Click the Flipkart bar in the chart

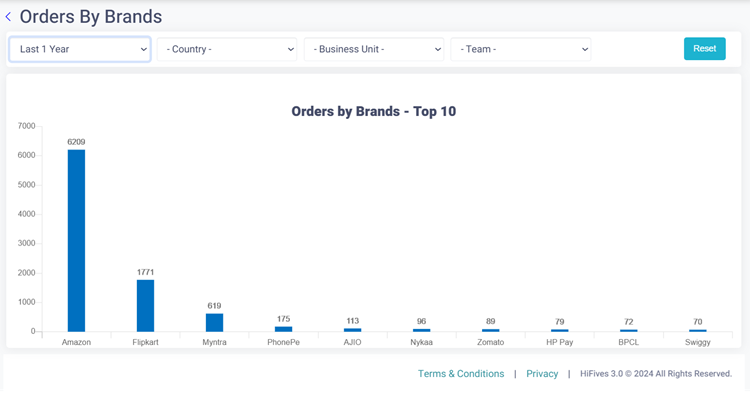point(145,306)
